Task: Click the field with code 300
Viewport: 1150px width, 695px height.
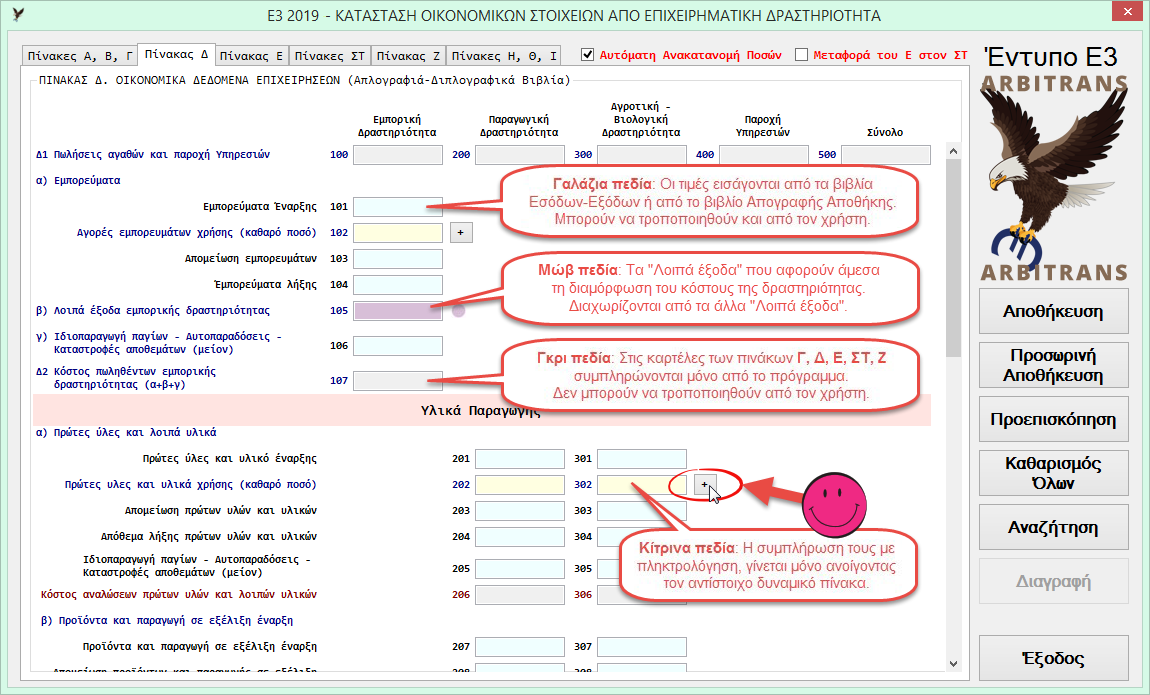Action: (x=642, y=155)
